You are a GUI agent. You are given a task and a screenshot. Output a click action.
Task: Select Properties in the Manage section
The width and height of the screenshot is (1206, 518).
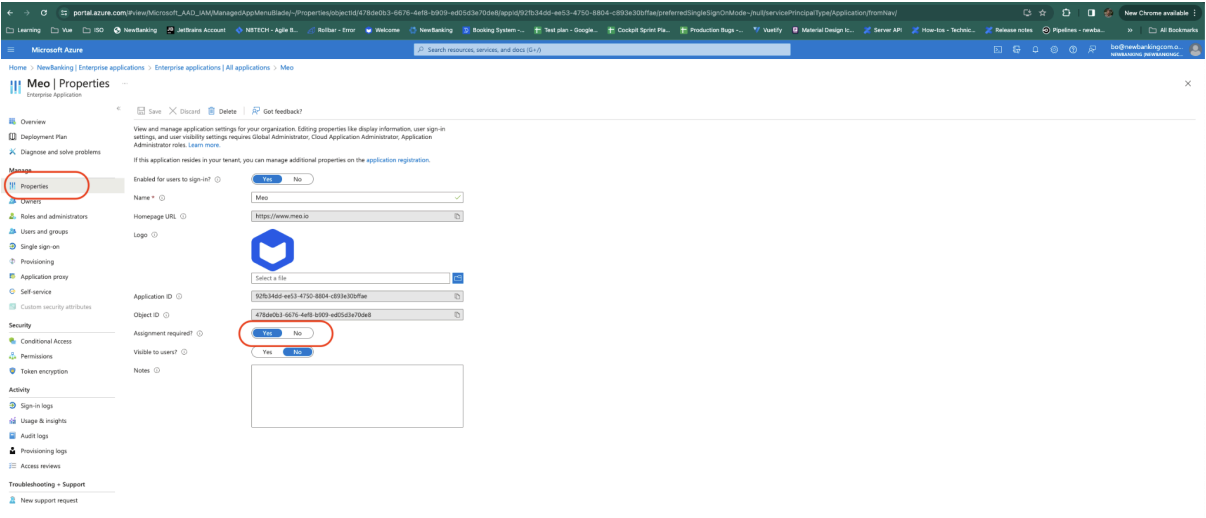tap(34, 186)
